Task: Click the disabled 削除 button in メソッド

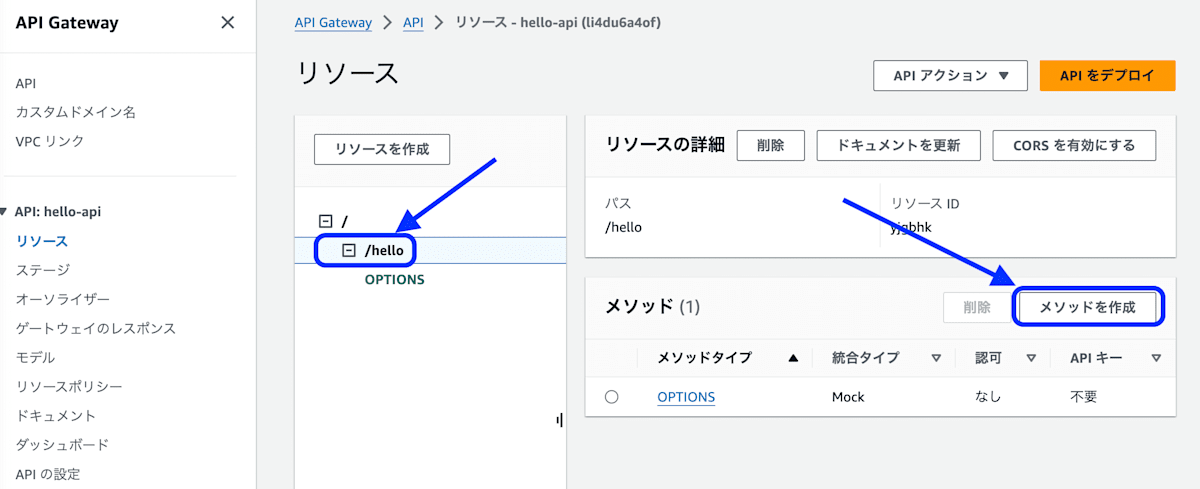Action: (977, 307)
